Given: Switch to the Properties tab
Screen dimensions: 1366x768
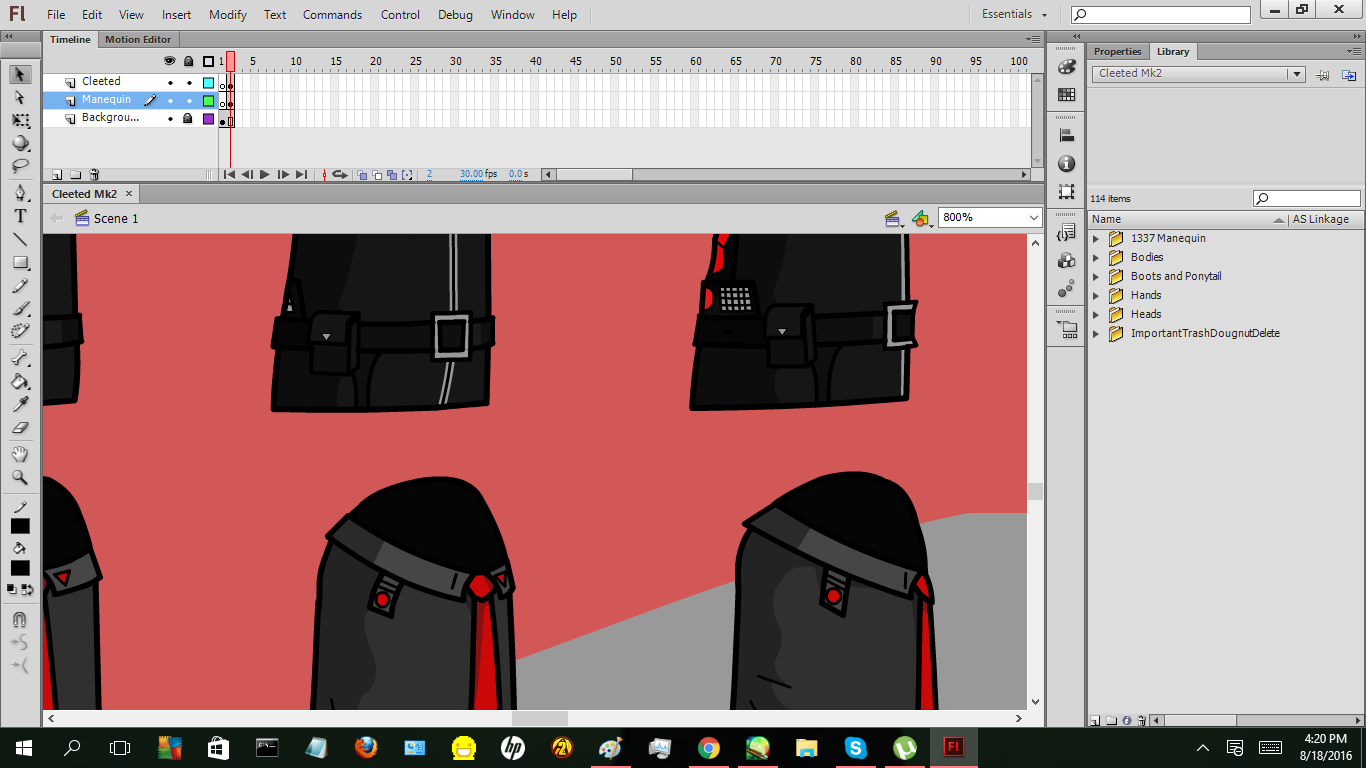Looking at the screenshot, I should point(1117,52).
